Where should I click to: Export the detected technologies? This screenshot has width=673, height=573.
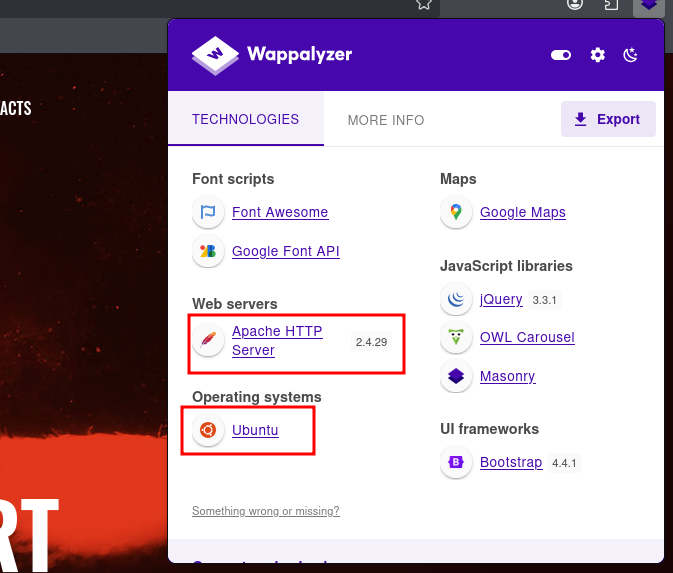608,119
